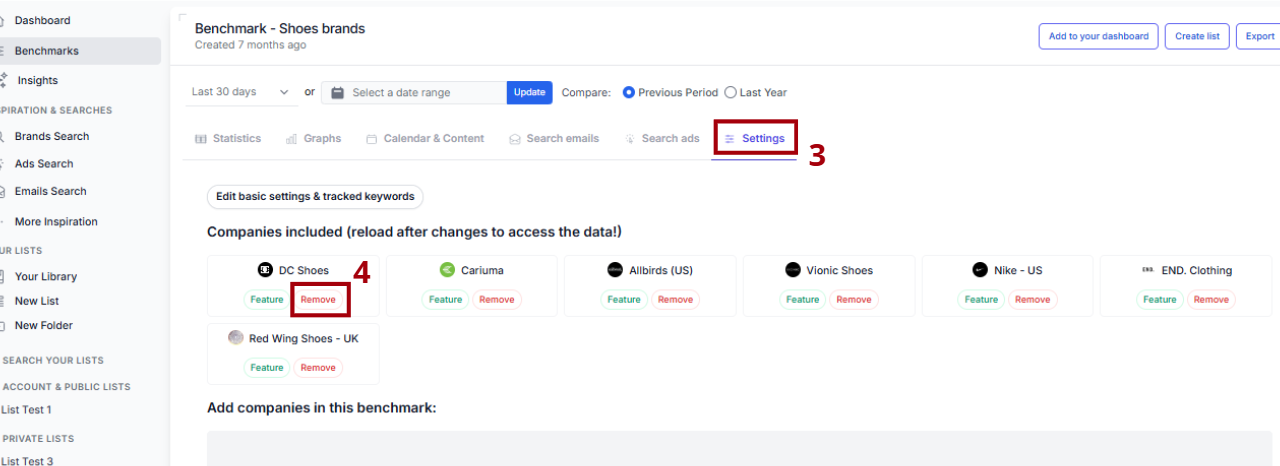Click the Red Wing Shoes - UK logo
The image size is (1280, 466).
point(235,338)
